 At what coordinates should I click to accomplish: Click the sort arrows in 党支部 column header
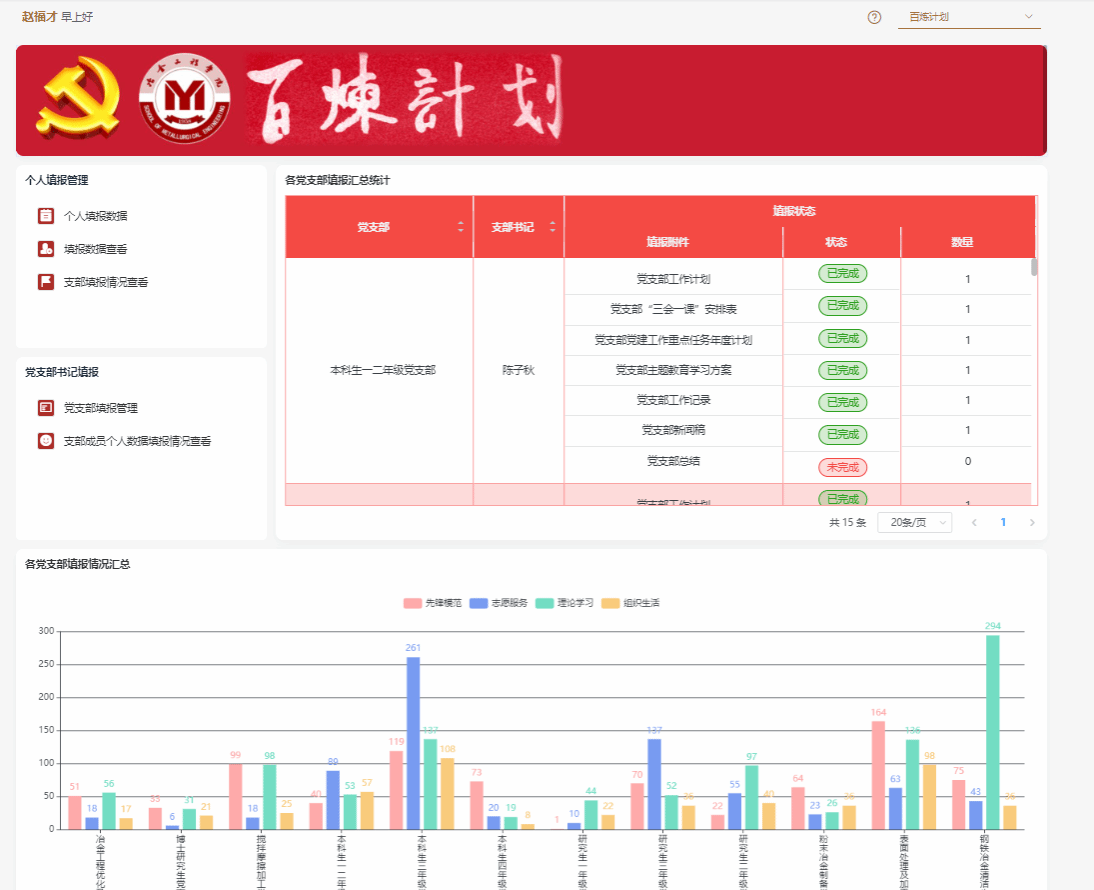pos(461,227)
